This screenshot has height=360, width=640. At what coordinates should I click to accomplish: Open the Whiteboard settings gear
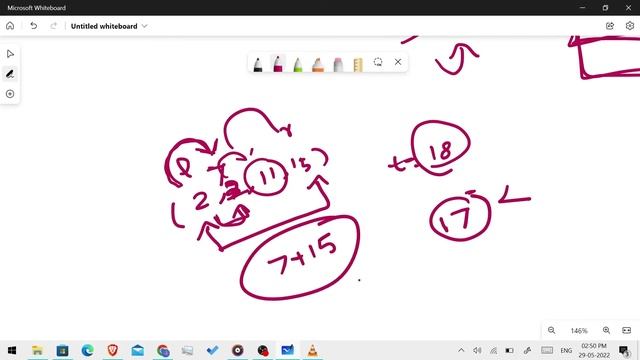tap(630, 26)
